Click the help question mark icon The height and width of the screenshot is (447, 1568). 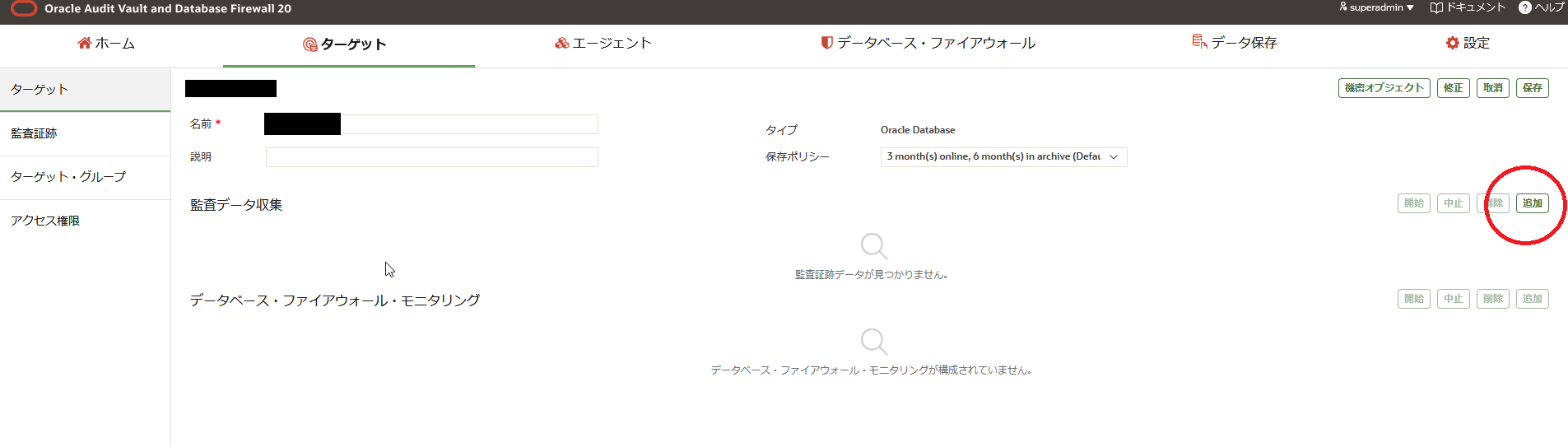click(1525, 7)
